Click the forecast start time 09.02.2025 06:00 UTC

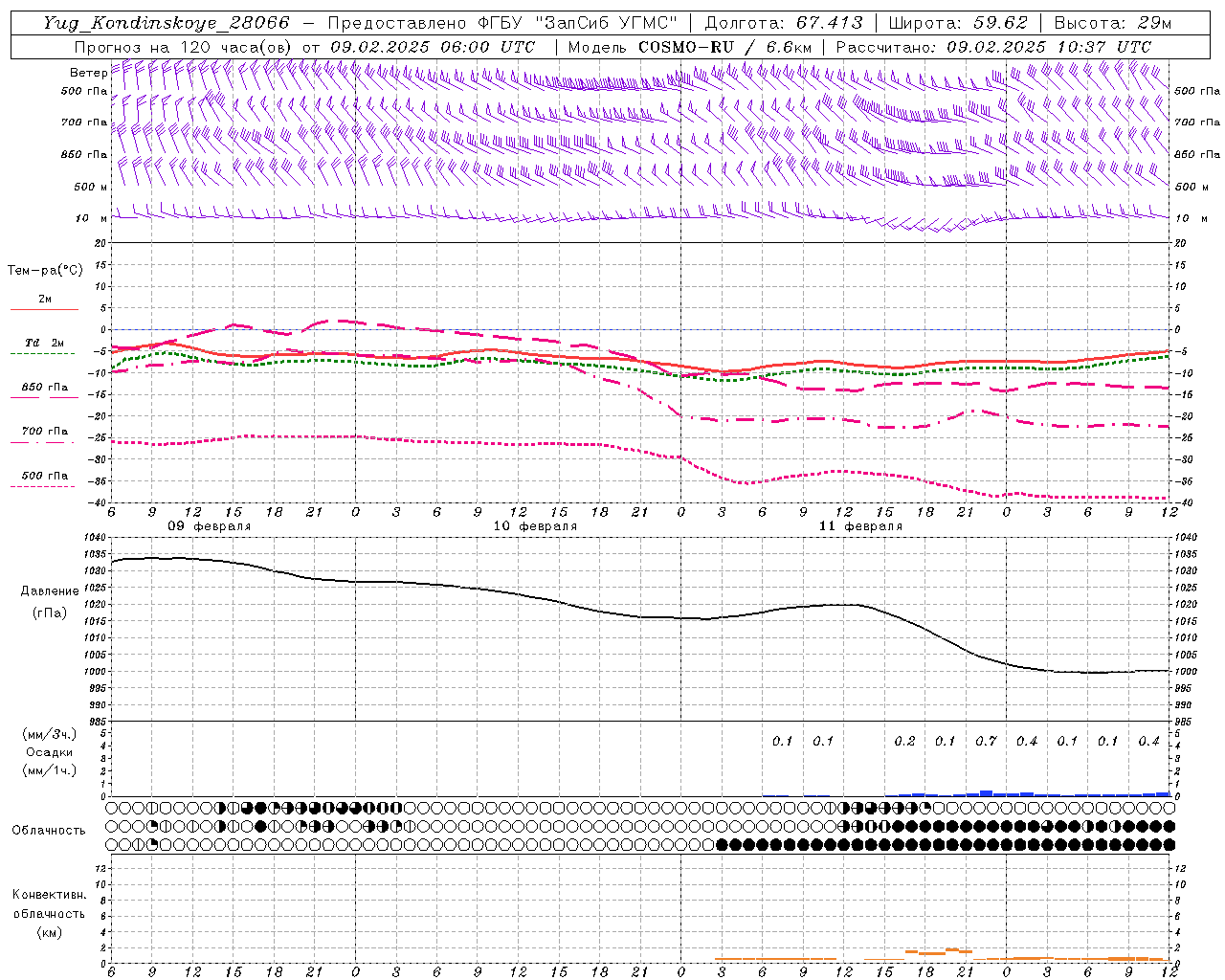coord(433,47)
